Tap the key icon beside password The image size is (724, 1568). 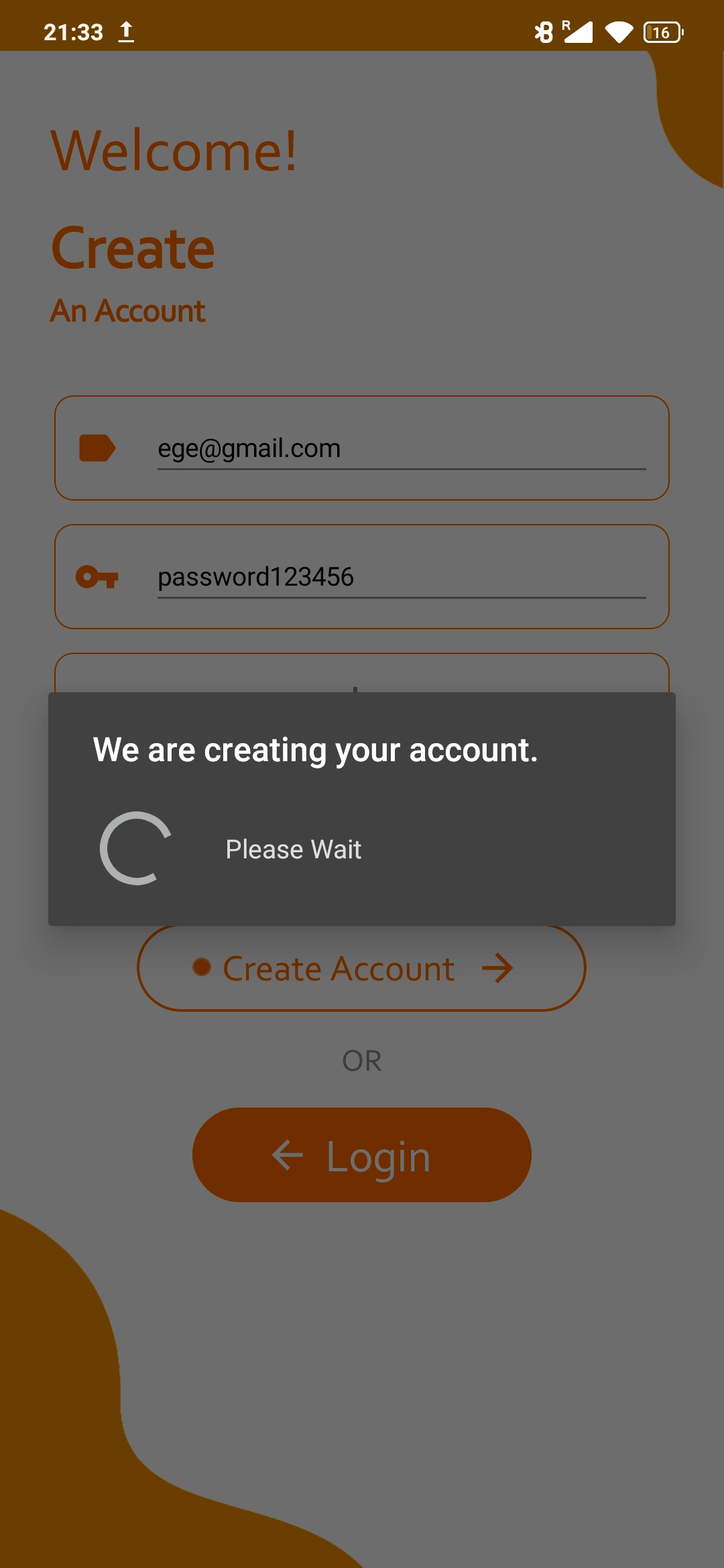[x=97, y=577]
